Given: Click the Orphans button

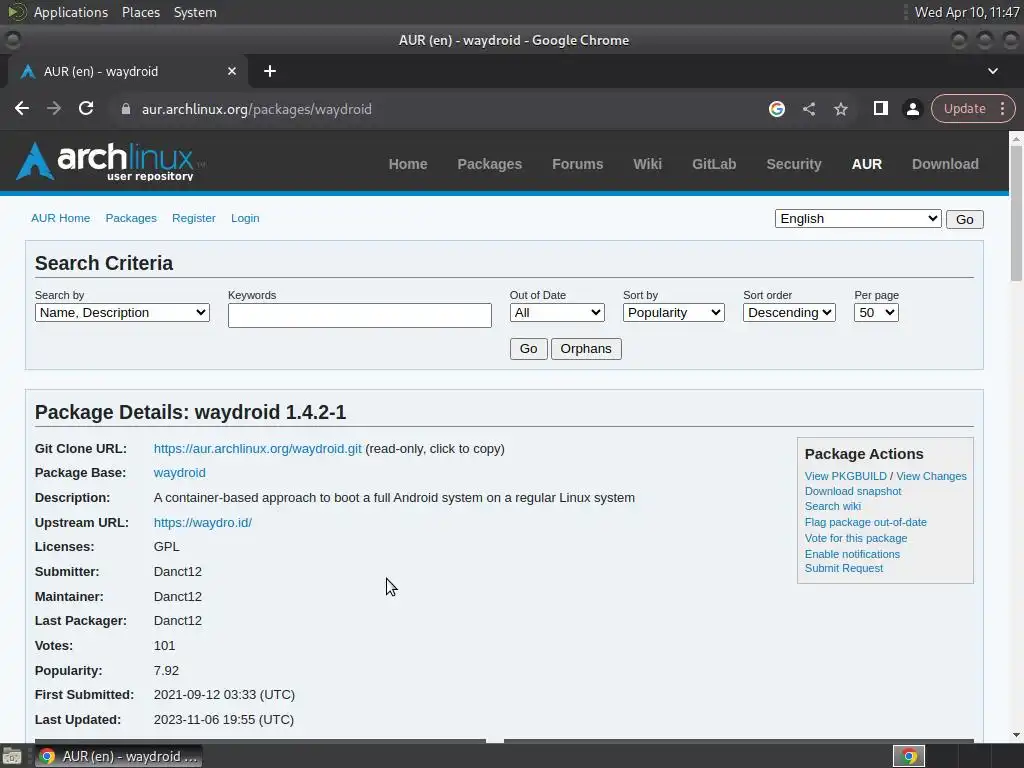Looking at the screenshot, I should 586,349.
